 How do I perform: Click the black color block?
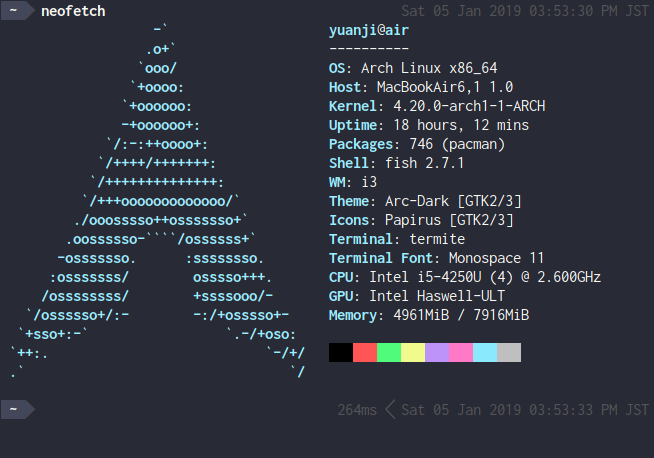click(341, 352)
